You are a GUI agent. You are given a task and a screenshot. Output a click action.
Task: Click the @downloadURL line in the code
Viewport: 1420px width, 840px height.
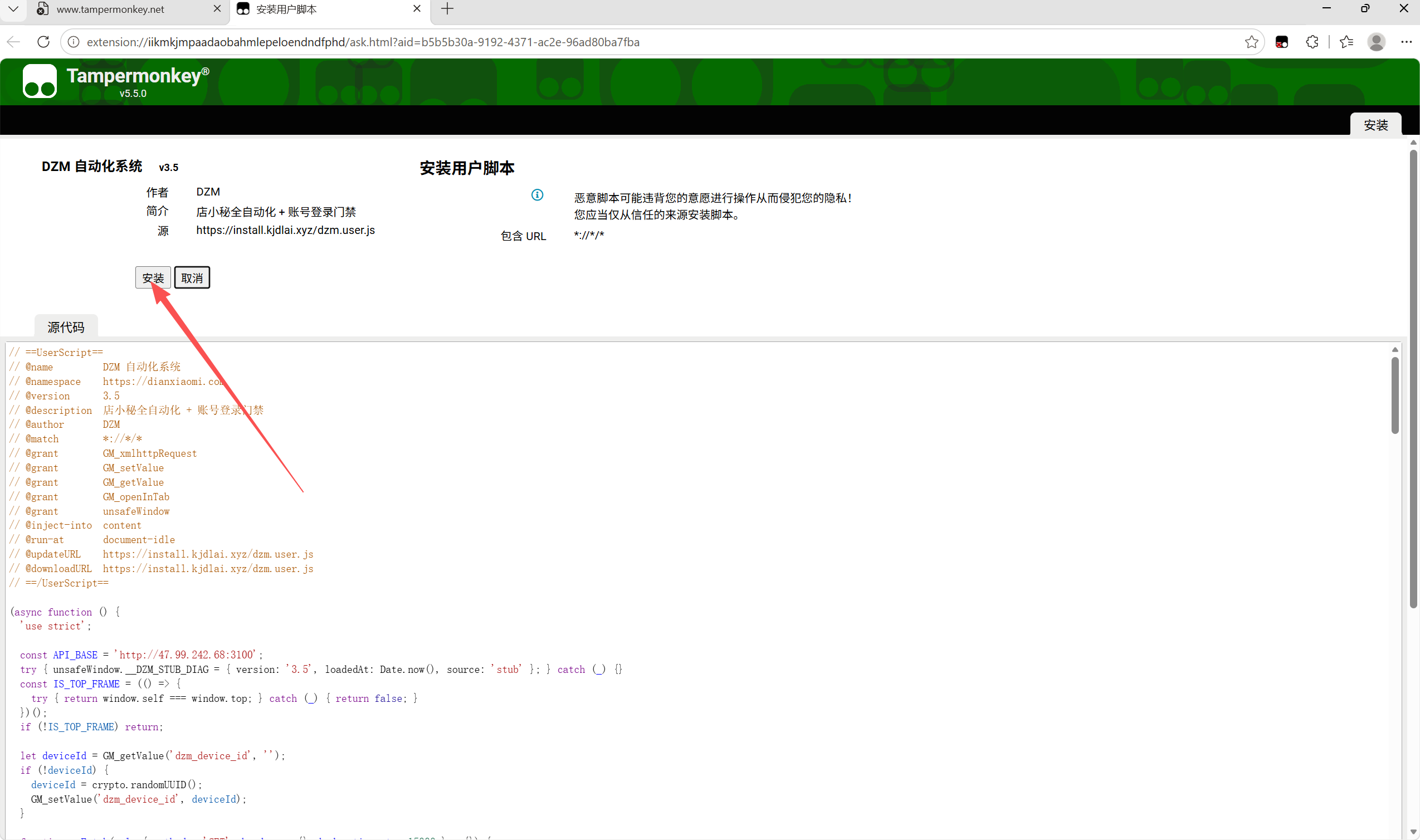(162, 568)
